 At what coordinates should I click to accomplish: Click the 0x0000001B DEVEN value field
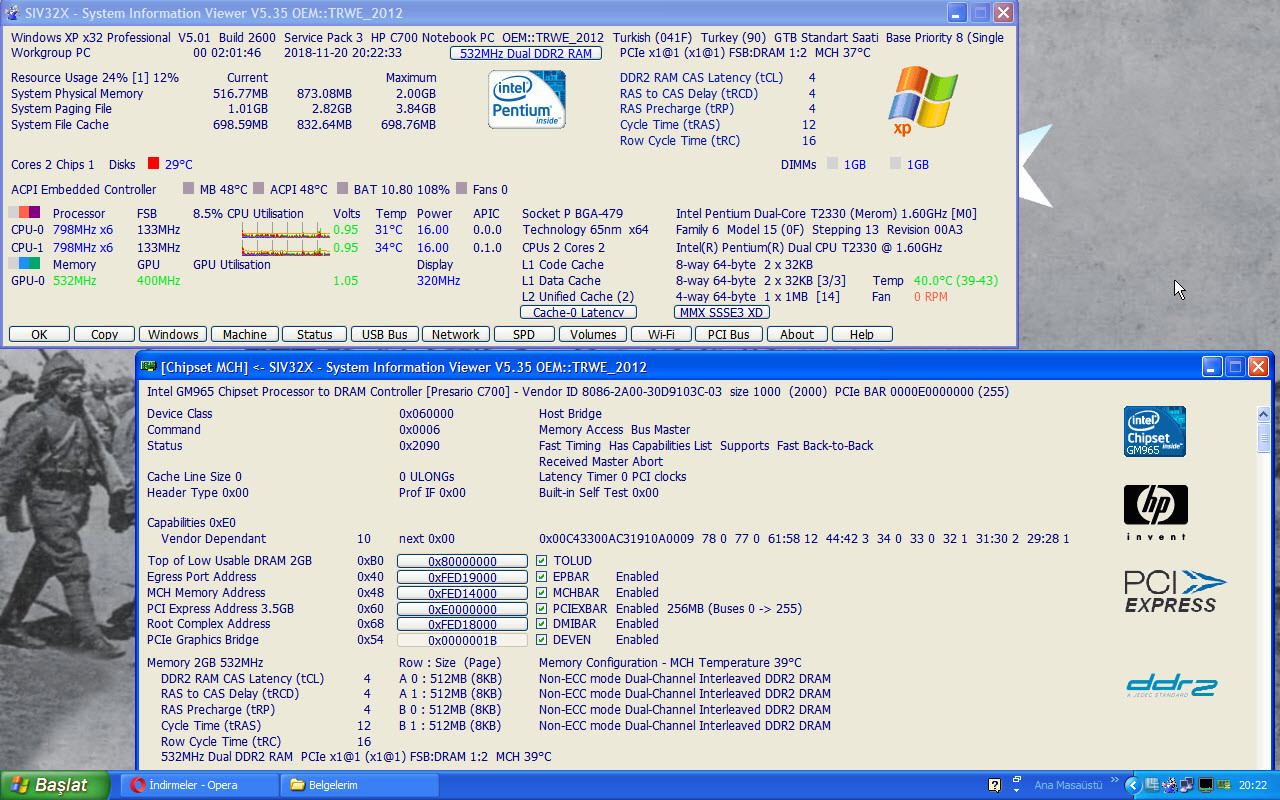pyautogui.click(x=462, y=641)
